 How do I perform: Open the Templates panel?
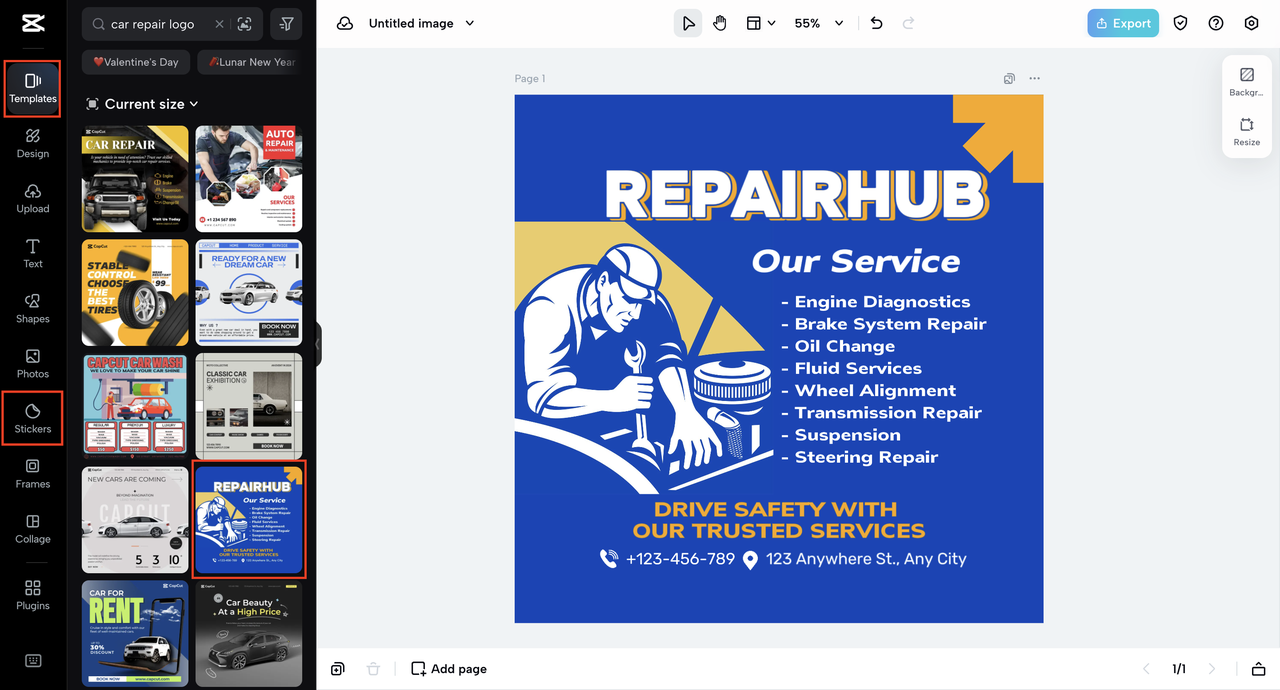pos(33,88)
